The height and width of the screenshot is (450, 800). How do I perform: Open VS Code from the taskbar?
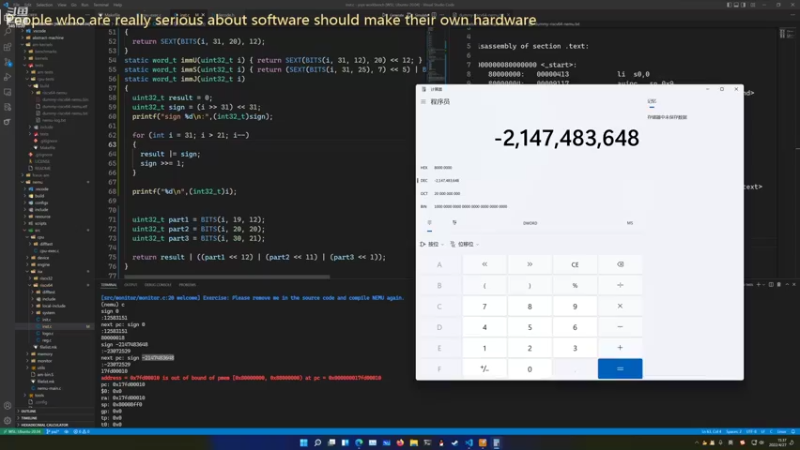tap(469, 443)
